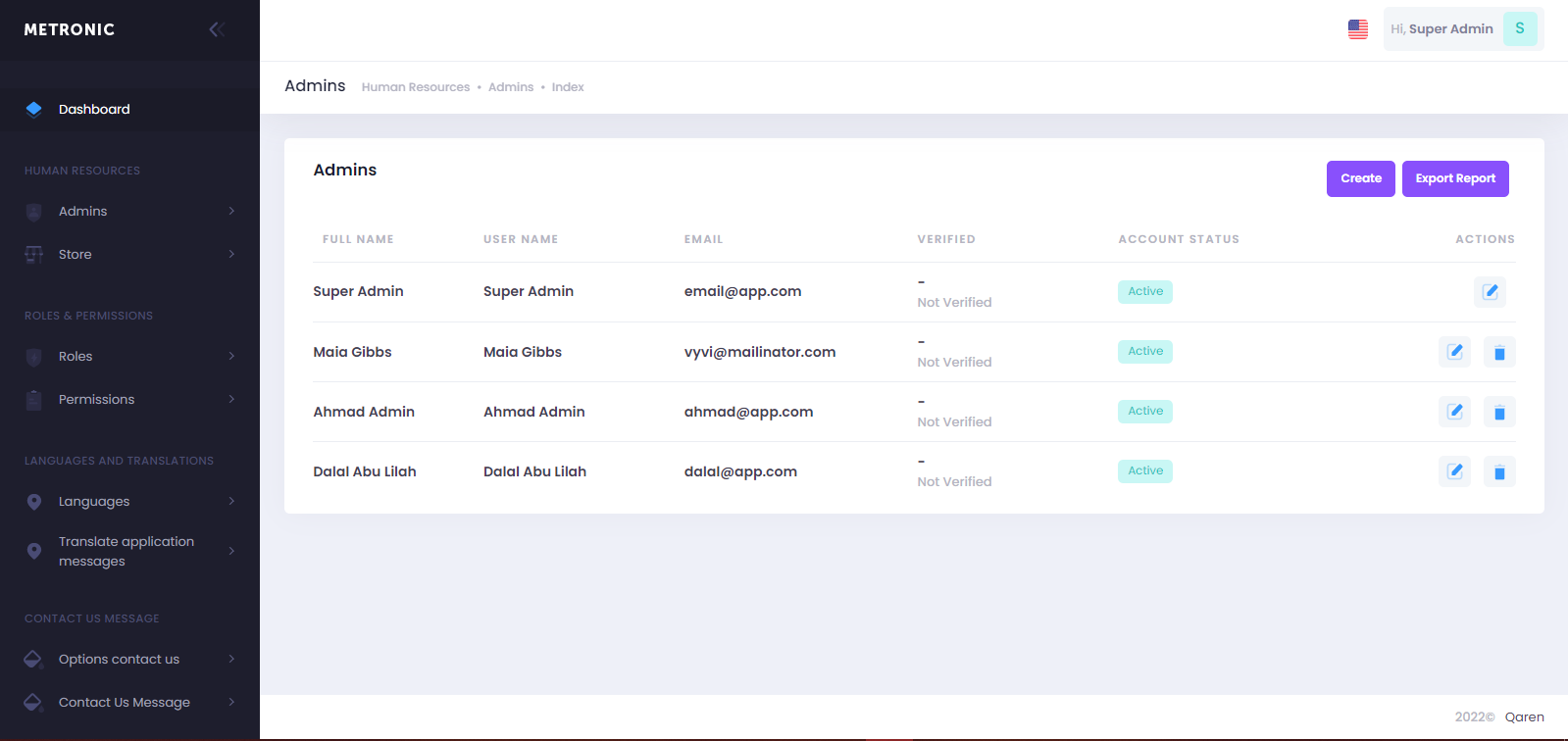This screenshot has height=741, width=1568.
Task: Click the US flag language icon
Action: 1357,29
